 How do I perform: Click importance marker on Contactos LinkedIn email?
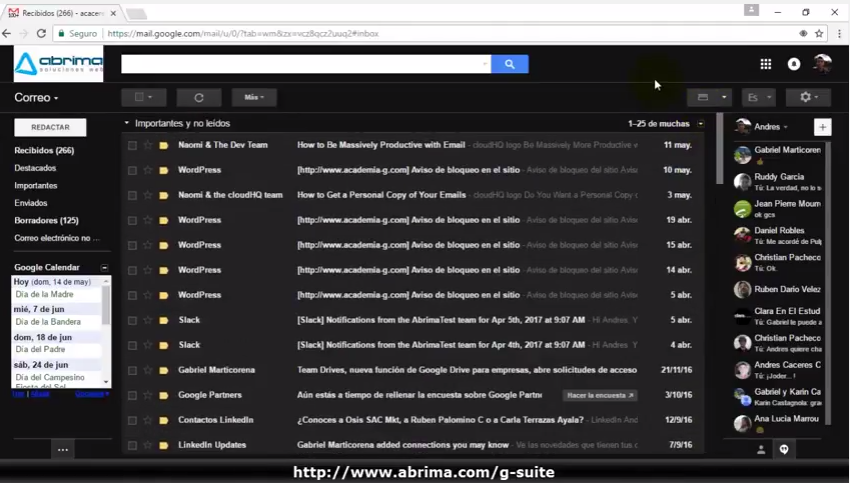tap(163, 420)
